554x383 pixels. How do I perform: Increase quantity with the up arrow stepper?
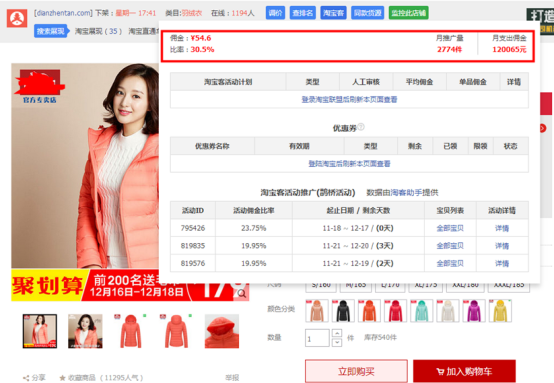[x=337, y=333]
